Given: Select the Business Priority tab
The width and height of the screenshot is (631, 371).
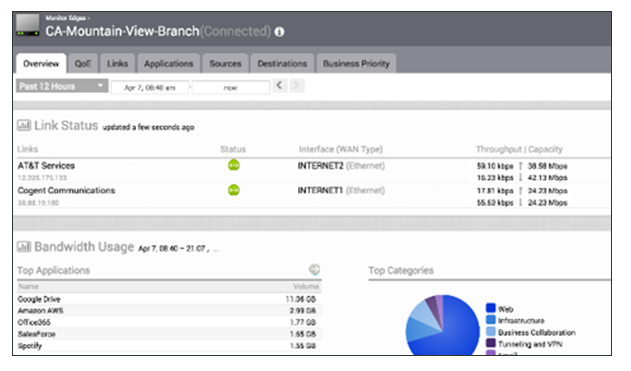Looking at the screenshot, I should 356,64.
